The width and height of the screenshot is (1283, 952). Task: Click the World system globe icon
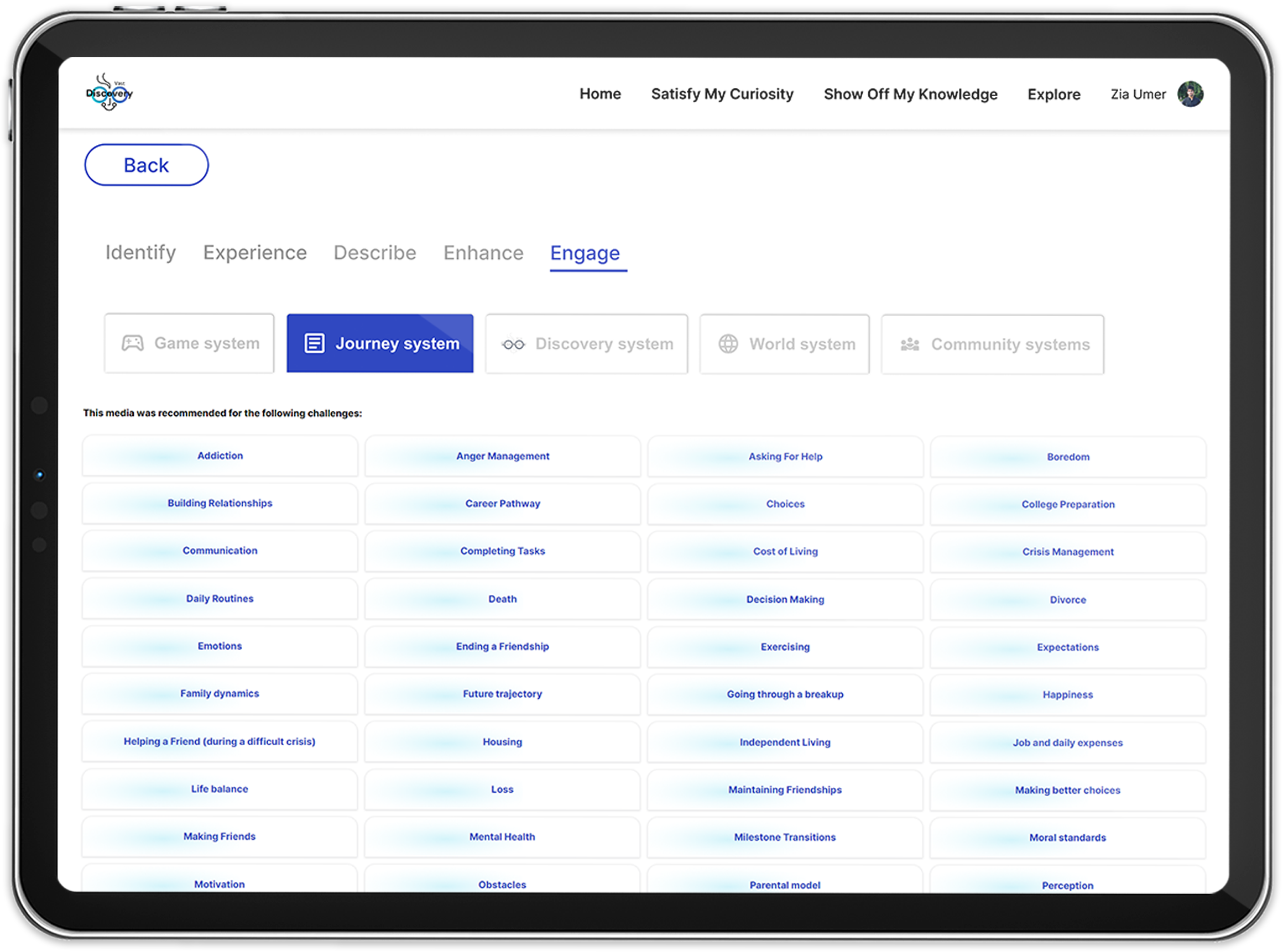pyautogui.click(x=728, y=344)
